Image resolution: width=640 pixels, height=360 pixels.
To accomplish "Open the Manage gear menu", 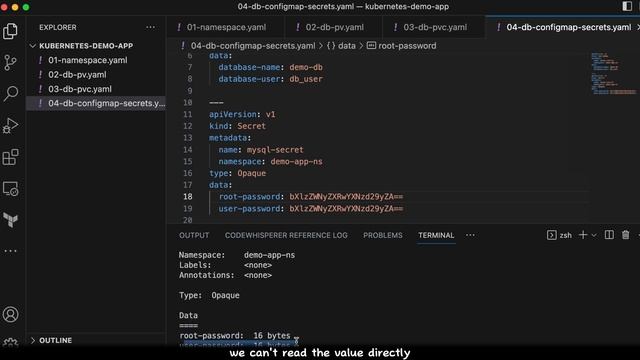I will point(11,342).
